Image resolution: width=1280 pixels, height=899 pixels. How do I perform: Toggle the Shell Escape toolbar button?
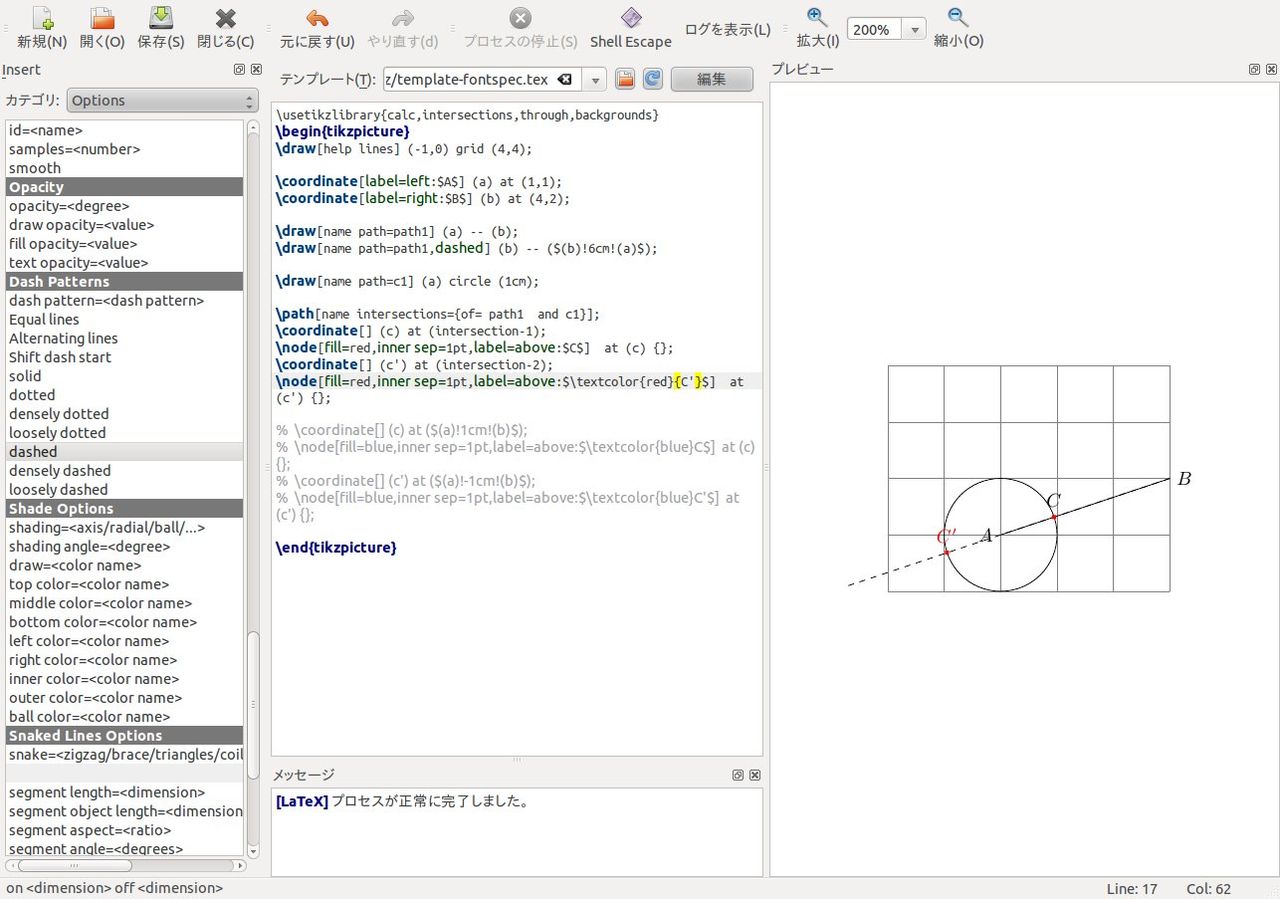pos(631,27)
